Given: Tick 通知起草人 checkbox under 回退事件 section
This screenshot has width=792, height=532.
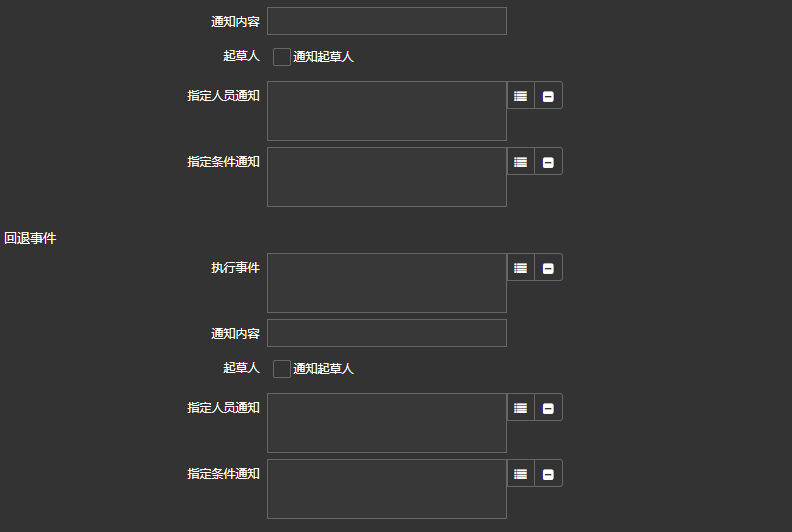Looking at the screenshot, I should point(282,369).
